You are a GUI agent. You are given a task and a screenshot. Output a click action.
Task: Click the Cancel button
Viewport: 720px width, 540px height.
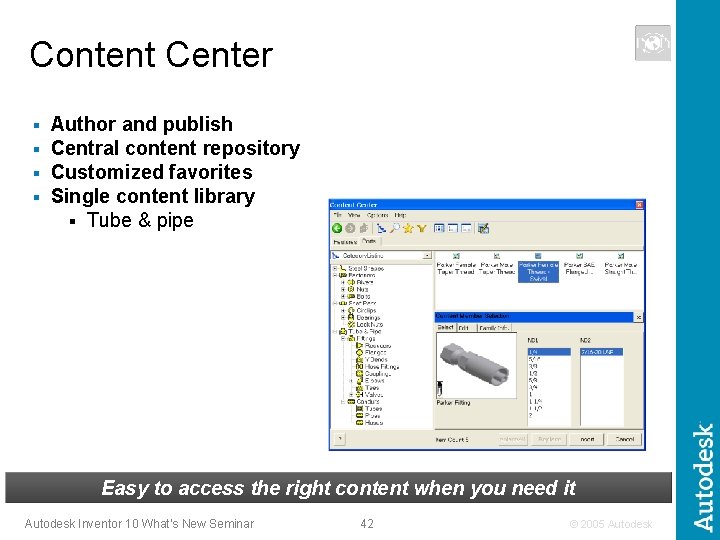click(x=624, y=439)
